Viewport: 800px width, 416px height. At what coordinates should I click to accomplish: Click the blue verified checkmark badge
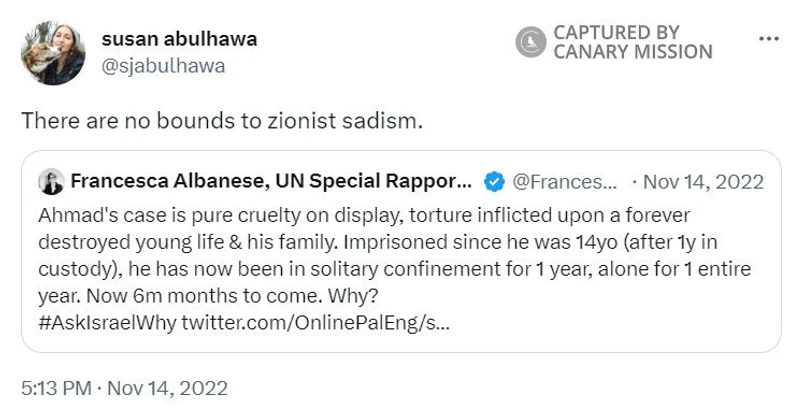[x=494, y=181]
